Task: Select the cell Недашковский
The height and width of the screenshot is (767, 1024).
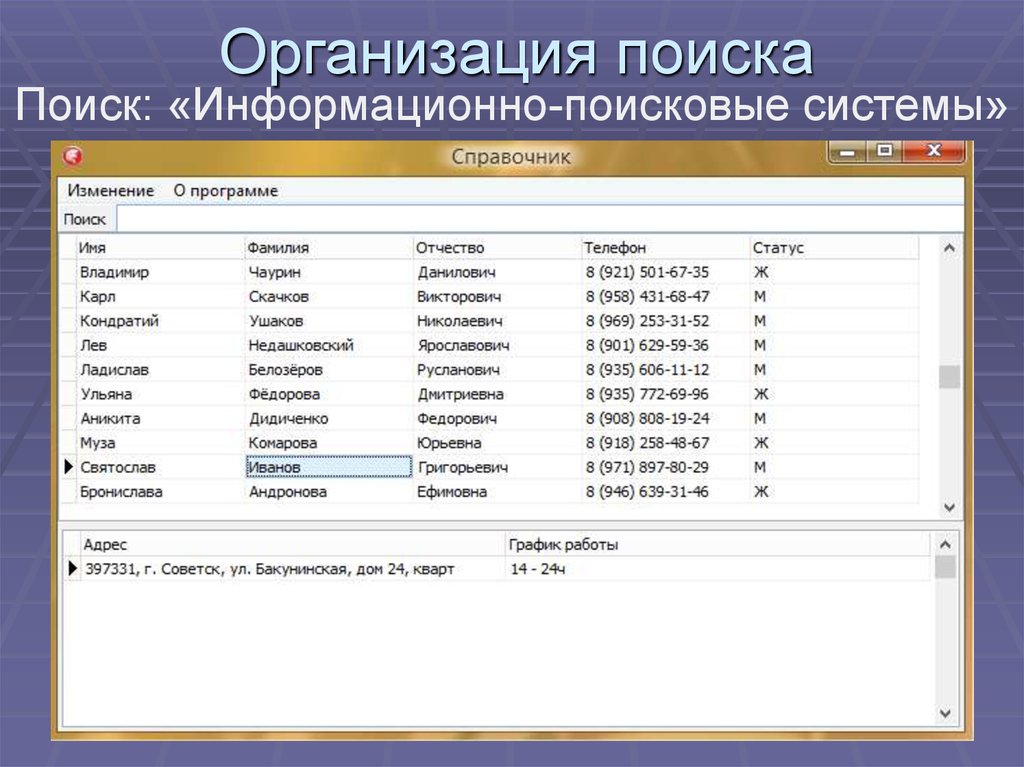Action: (328, 345)
